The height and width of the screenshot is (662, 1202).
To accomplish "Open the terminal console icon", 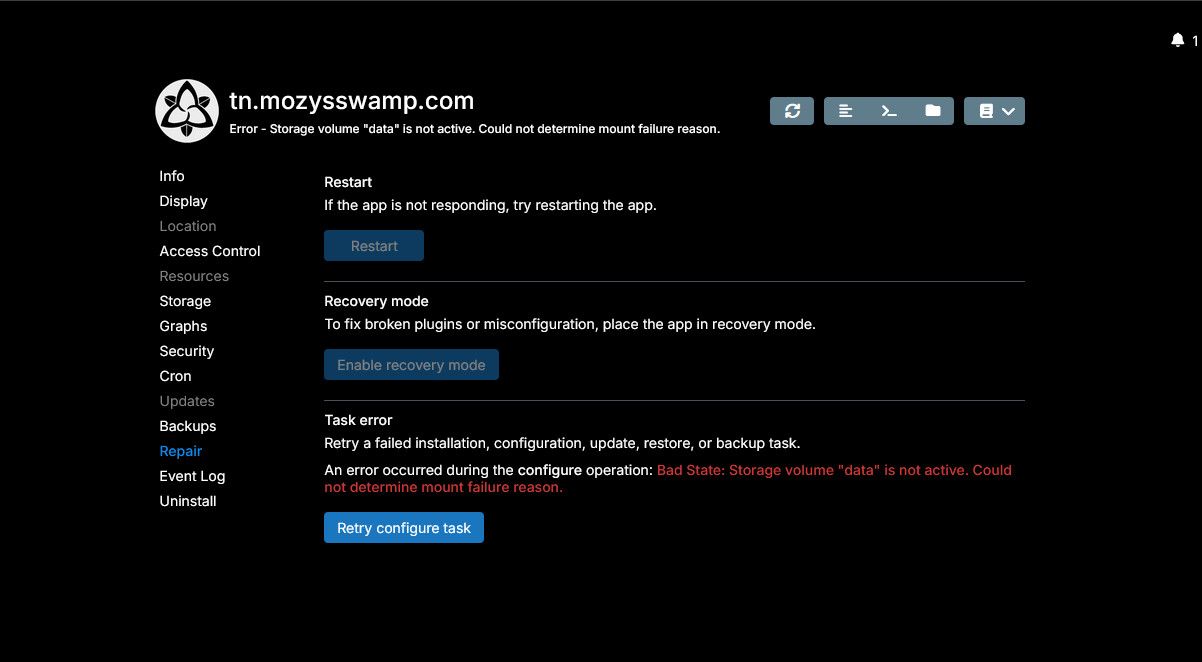I will pyautogui.click(x=889, y=111).
